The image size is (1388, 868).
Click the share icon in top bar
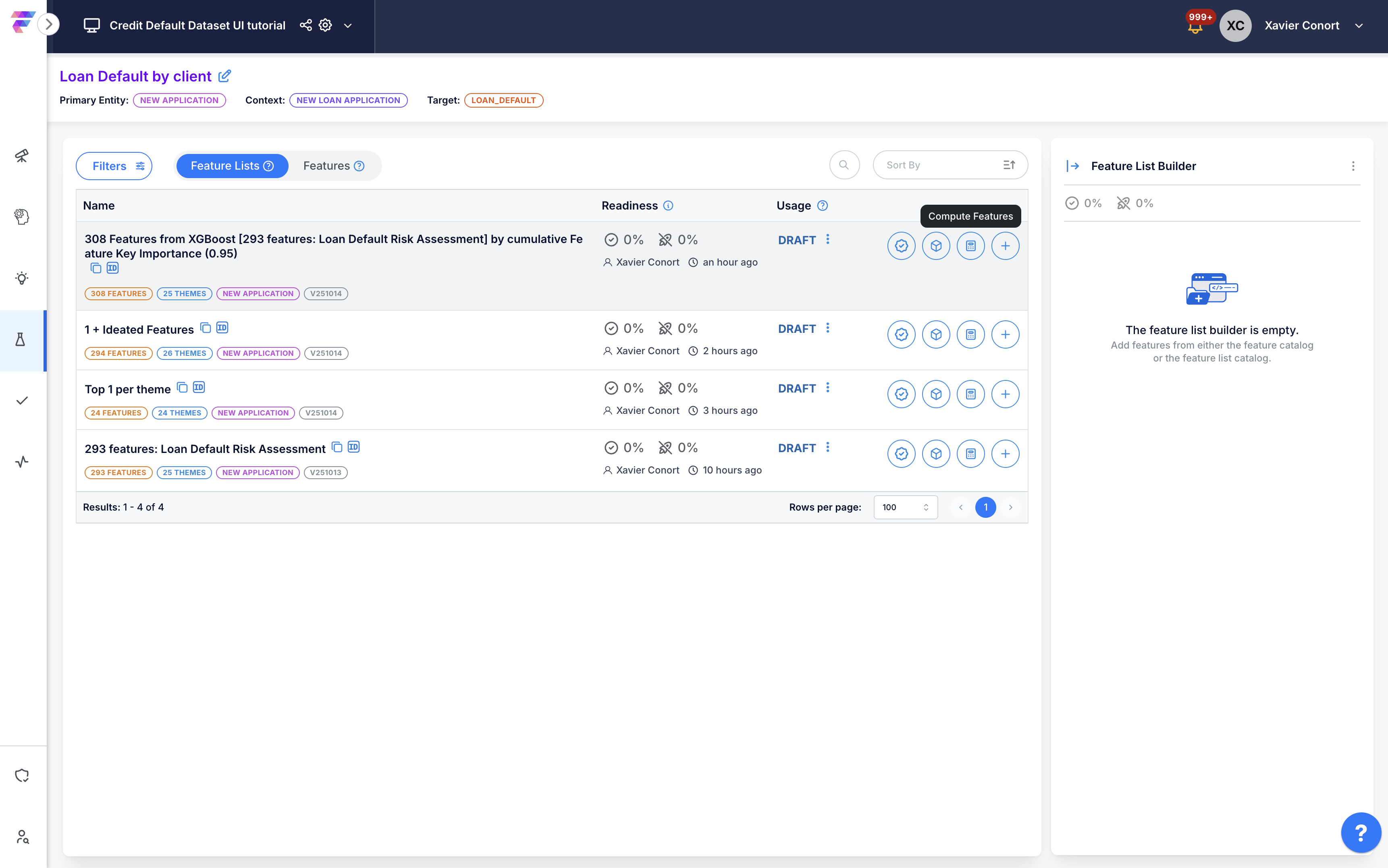(x=306, y=25)
